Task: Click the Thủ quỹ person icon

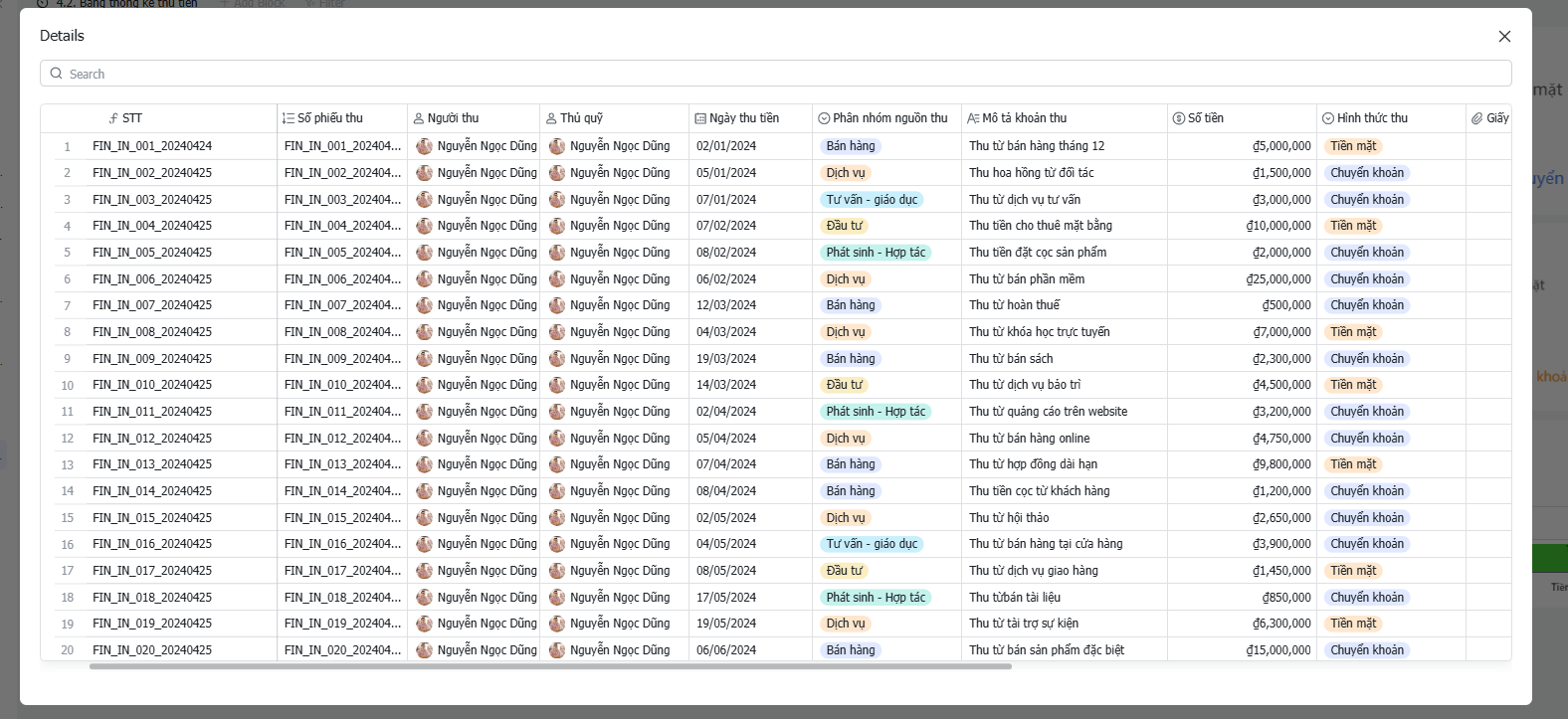Action: point(551,118)
